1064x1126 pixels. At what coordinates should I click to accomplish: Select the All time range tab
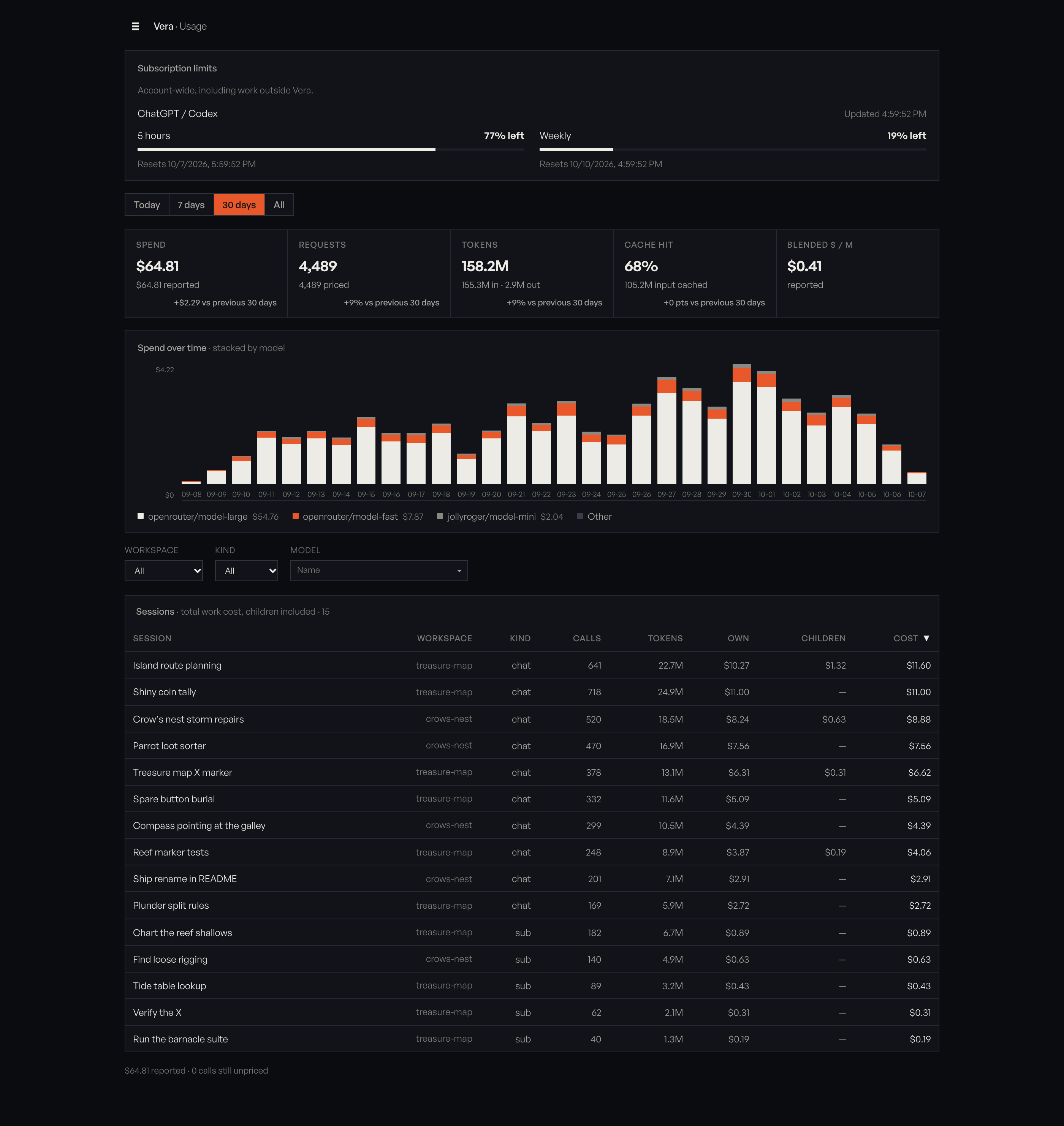pos(279,205)
